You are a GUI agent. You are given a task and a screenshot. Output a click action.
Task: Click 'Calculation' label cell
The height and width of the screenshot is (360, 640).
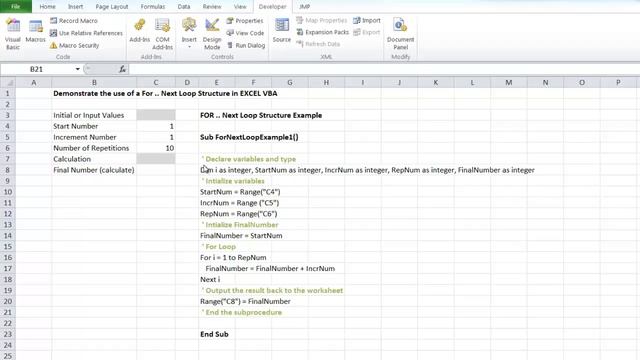point(94,159)
